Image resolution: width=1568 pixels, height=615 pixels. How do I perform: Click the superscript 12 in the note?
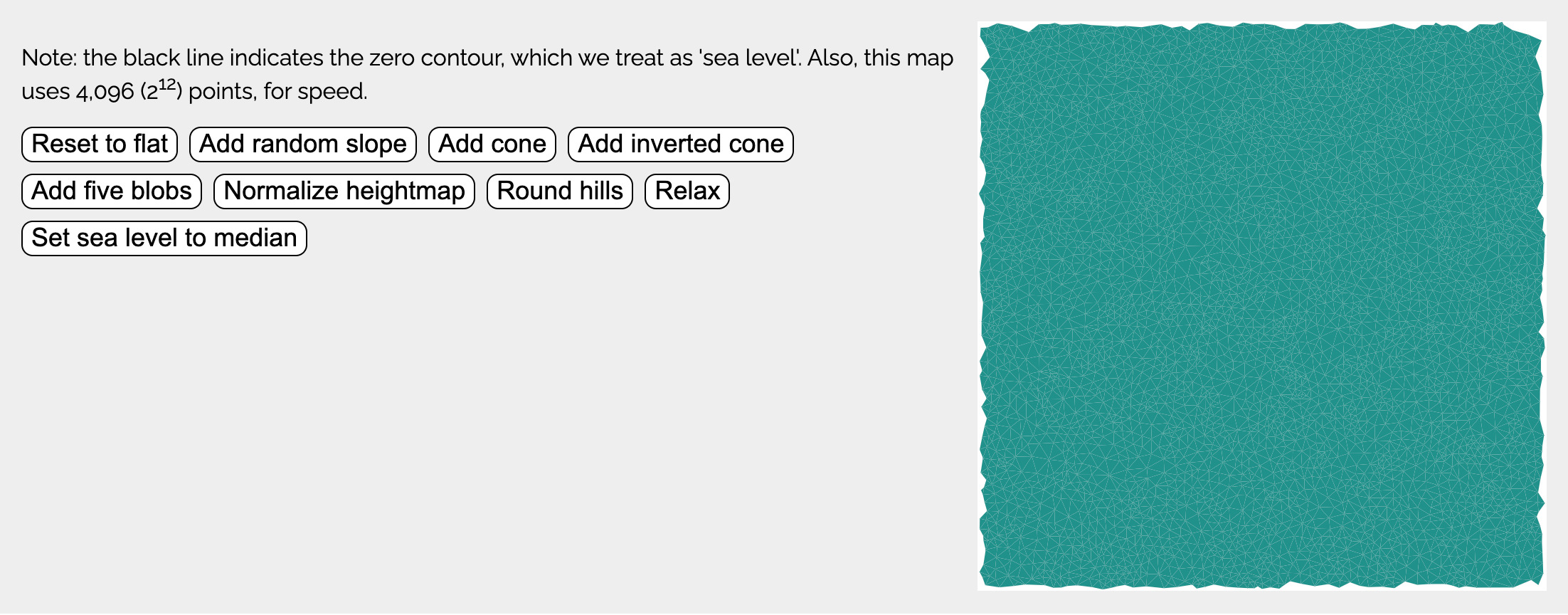pyautogui.click(x=167, y=85)
